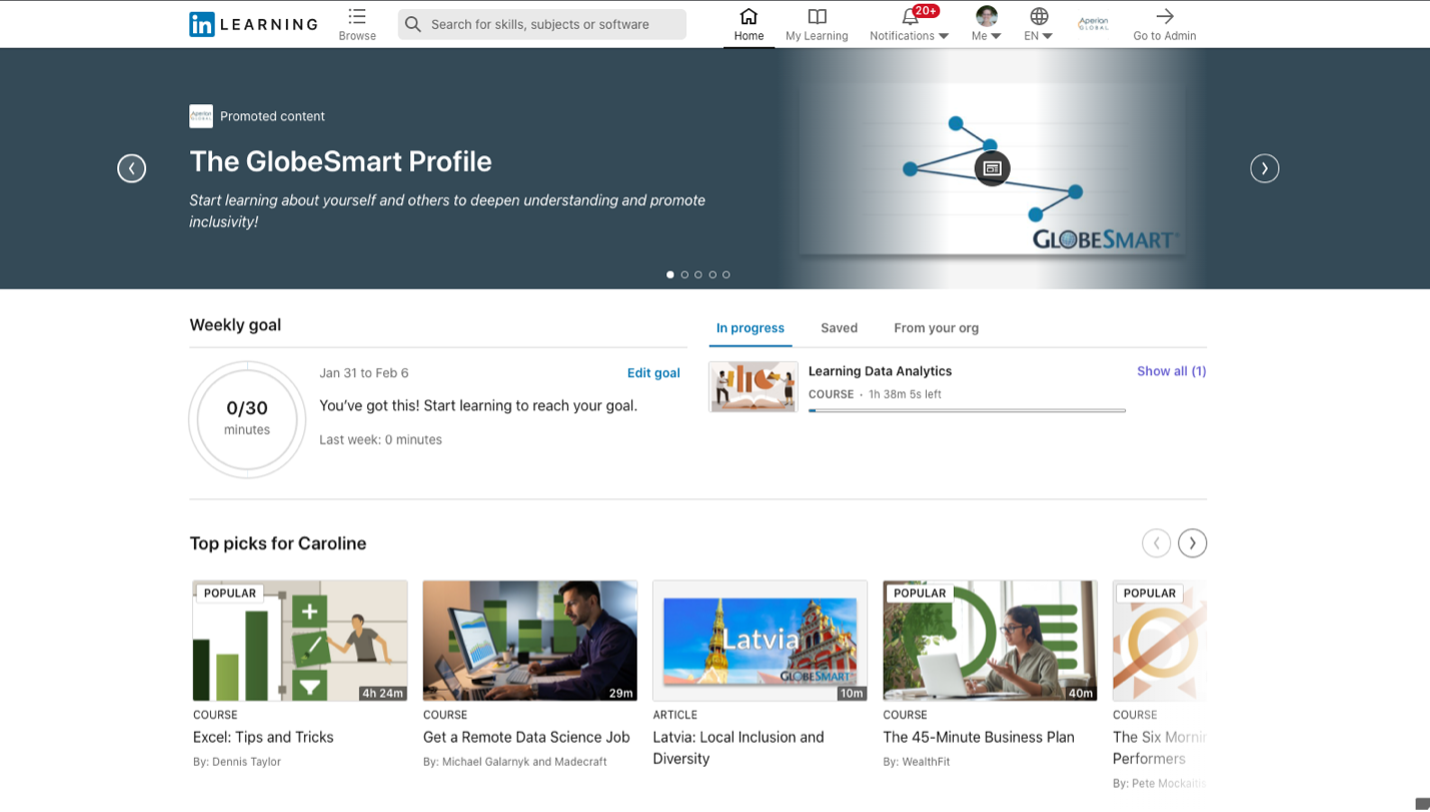Screen dimensions: 1430x812
Task: Click Last week: 0 minutes text
Action: 380,439
